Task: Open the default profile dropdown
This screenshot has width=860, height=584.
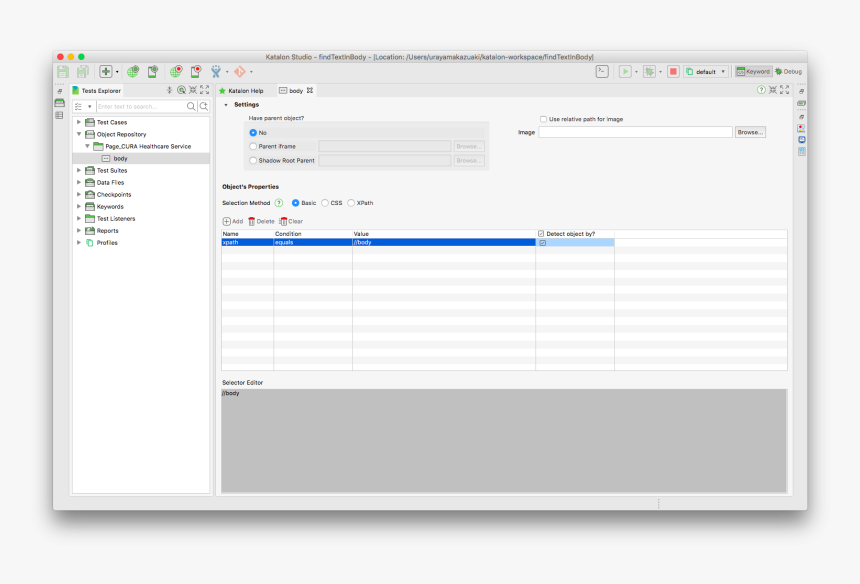Action: 706,72
